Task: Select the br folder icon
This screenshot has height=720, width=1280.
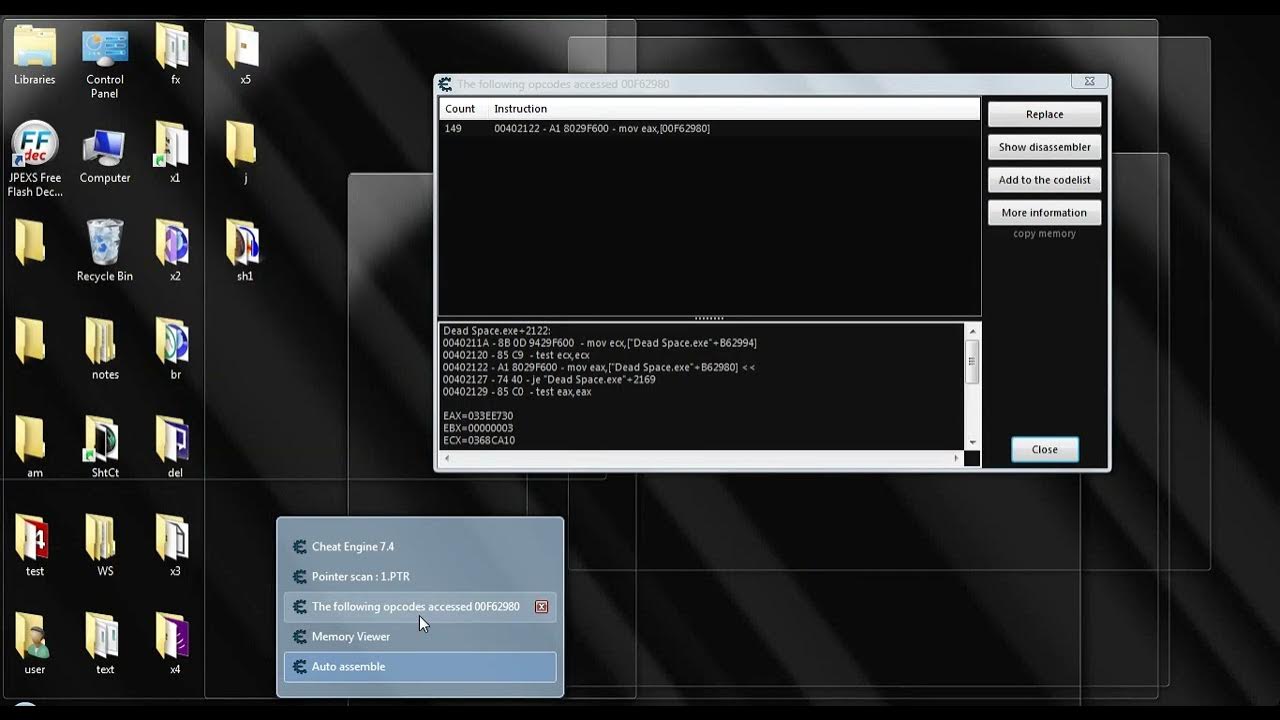Action: click(175, 350)
